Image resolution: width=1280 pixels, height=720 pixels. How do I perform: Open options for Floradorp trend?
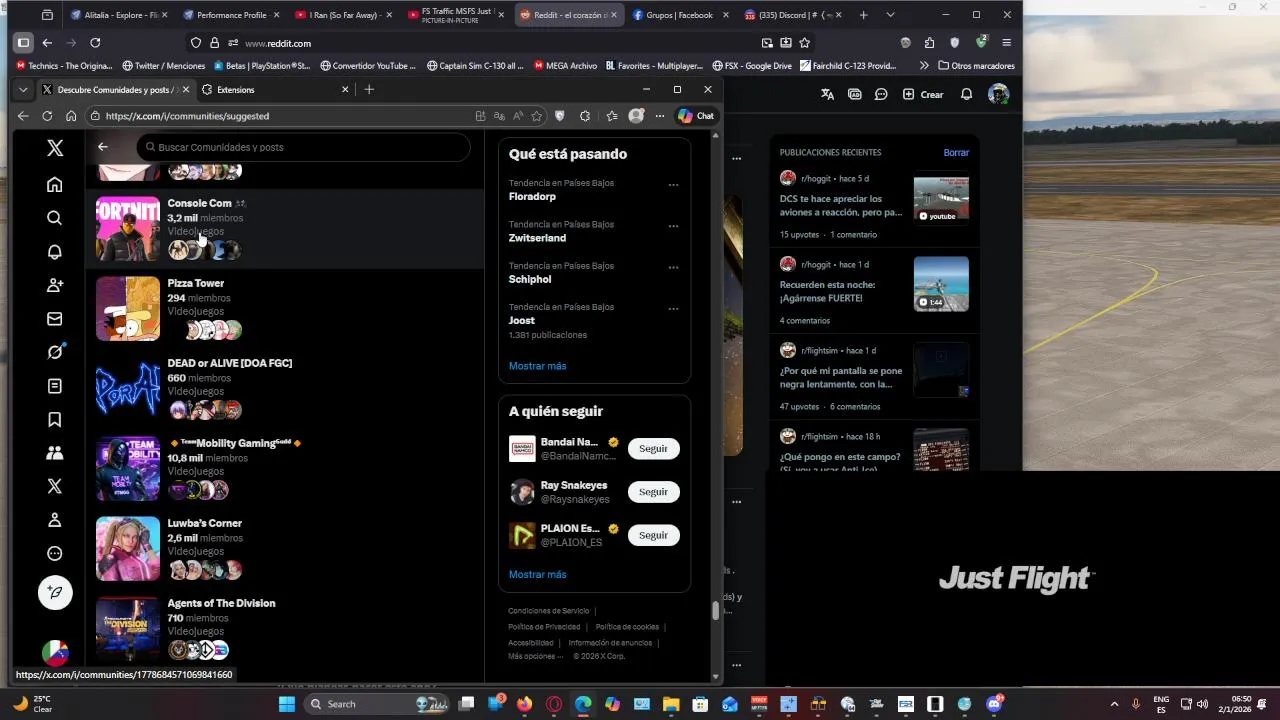click(673, 185)
